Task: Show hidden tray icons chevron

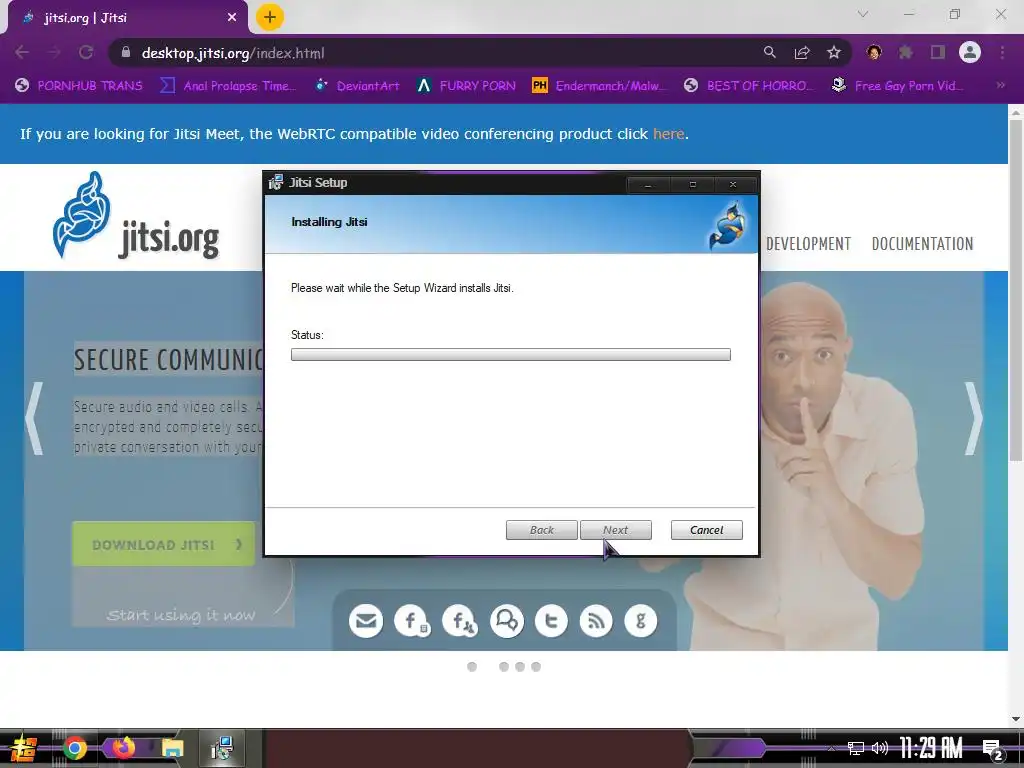Action: 831,748
